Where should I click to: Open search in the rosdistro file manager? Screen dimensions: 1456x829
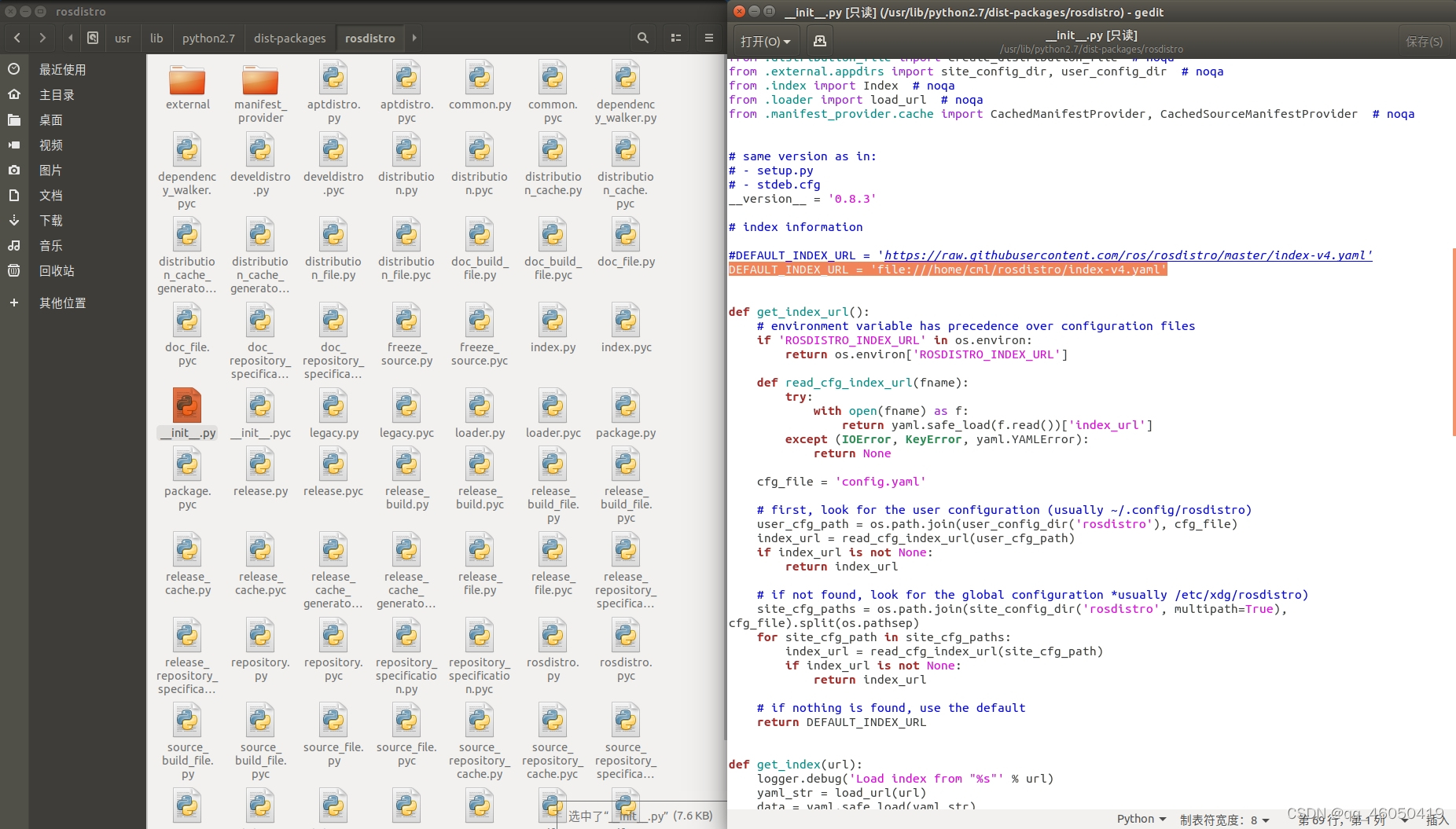point(643,38)
